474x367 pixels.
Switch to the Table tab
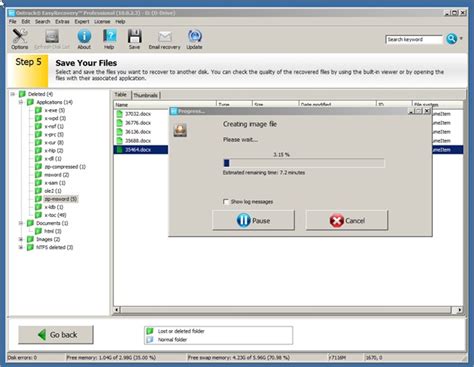pos(121,95)
